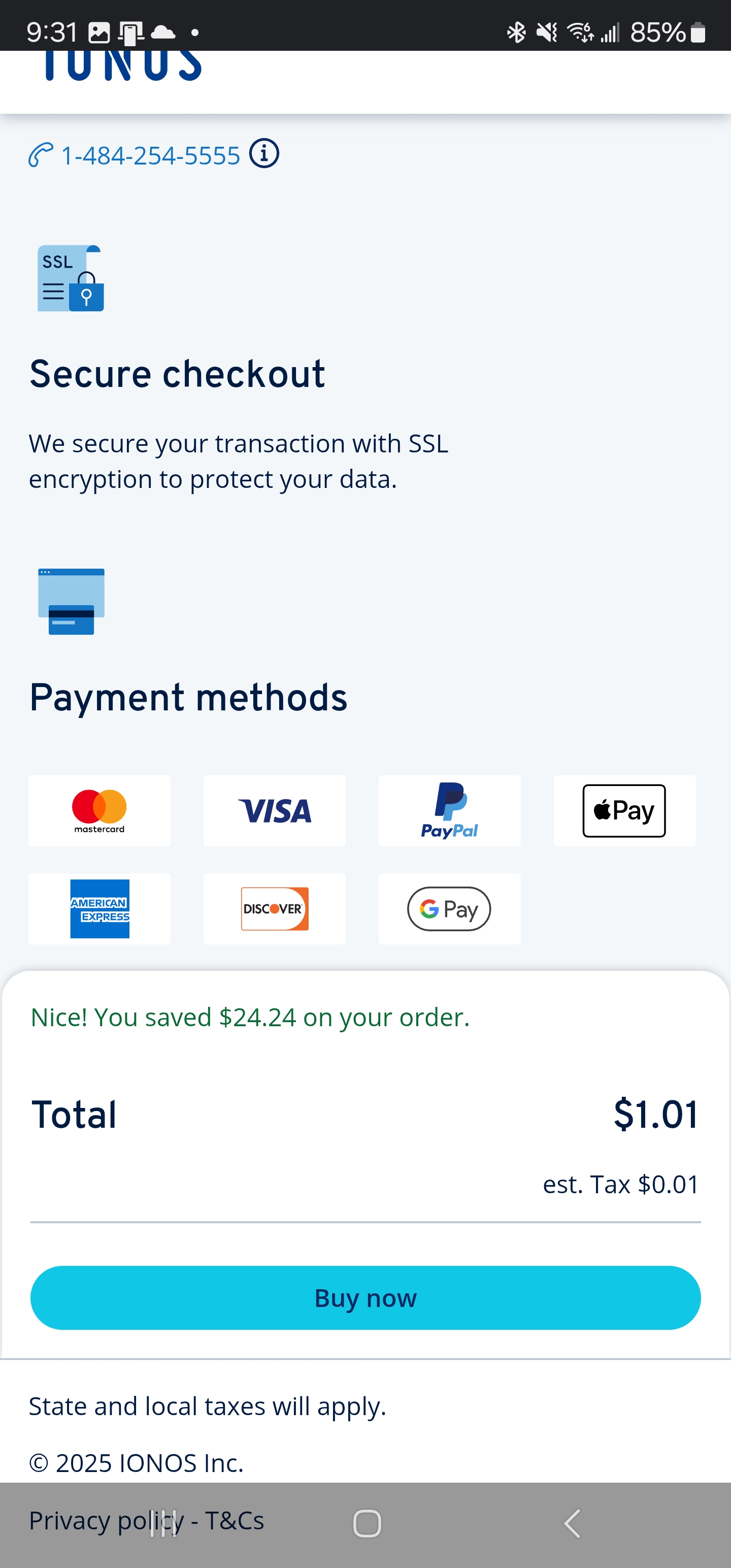Select the Google Pay logo
The width and height of the screenshot is (731, 1568).
(x=450, y=909)
